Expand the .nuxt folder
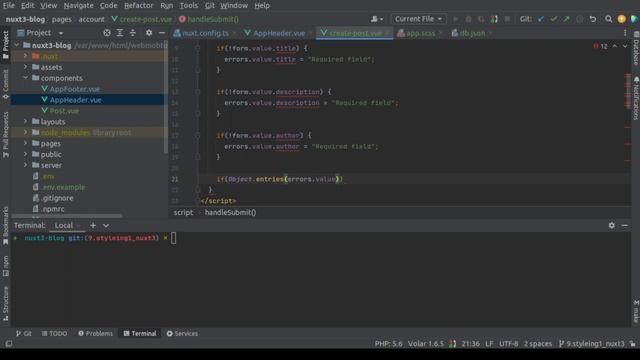Image resolution: width=640 pixels, height=360 pixels. pyautogui.click(x=25, y=56)
